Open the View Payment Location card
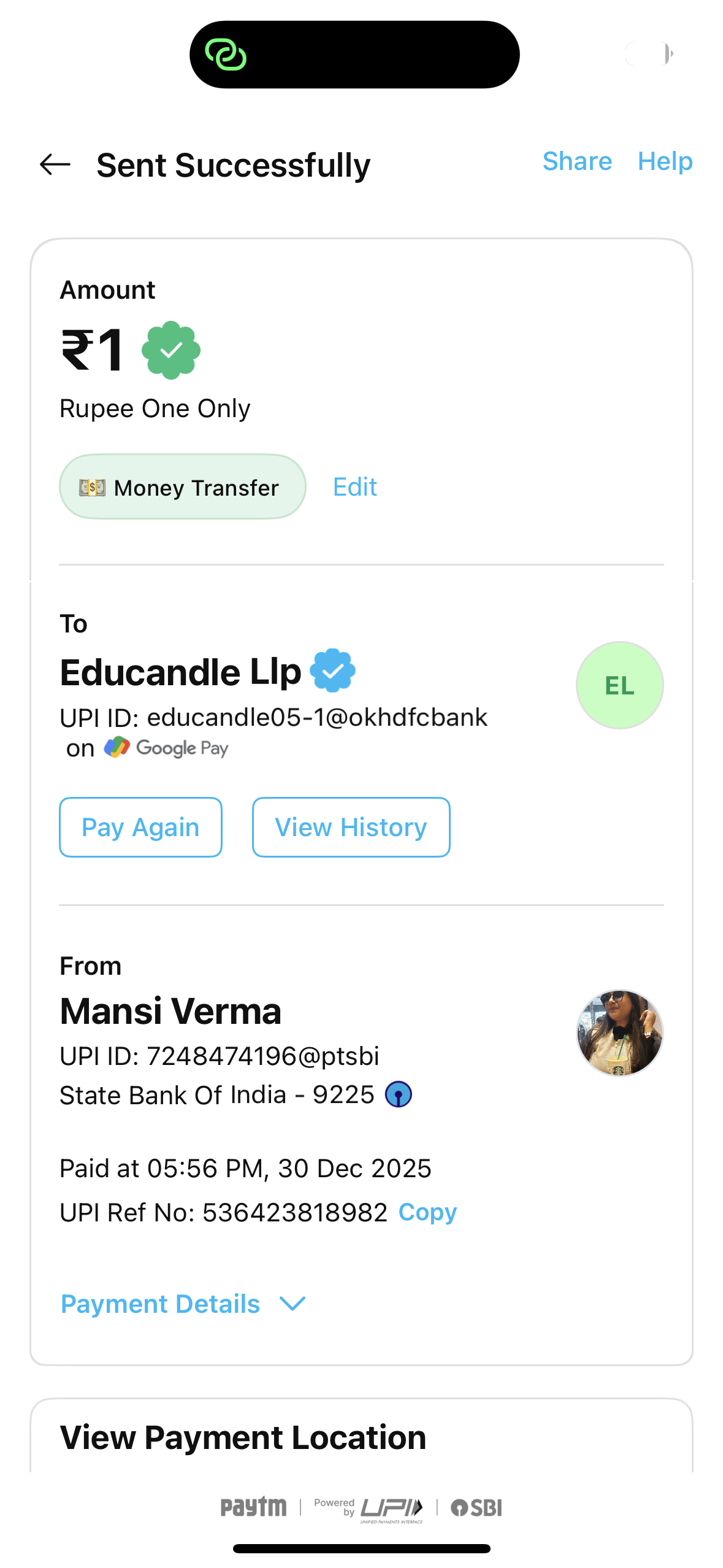 [x=243, y=1437]
